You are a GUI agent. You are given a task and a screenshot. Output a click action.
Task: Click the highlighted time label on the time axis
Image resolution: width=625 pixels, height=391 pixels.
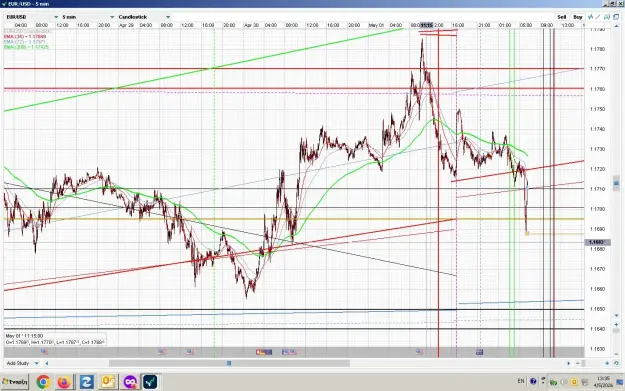point(426,25)
